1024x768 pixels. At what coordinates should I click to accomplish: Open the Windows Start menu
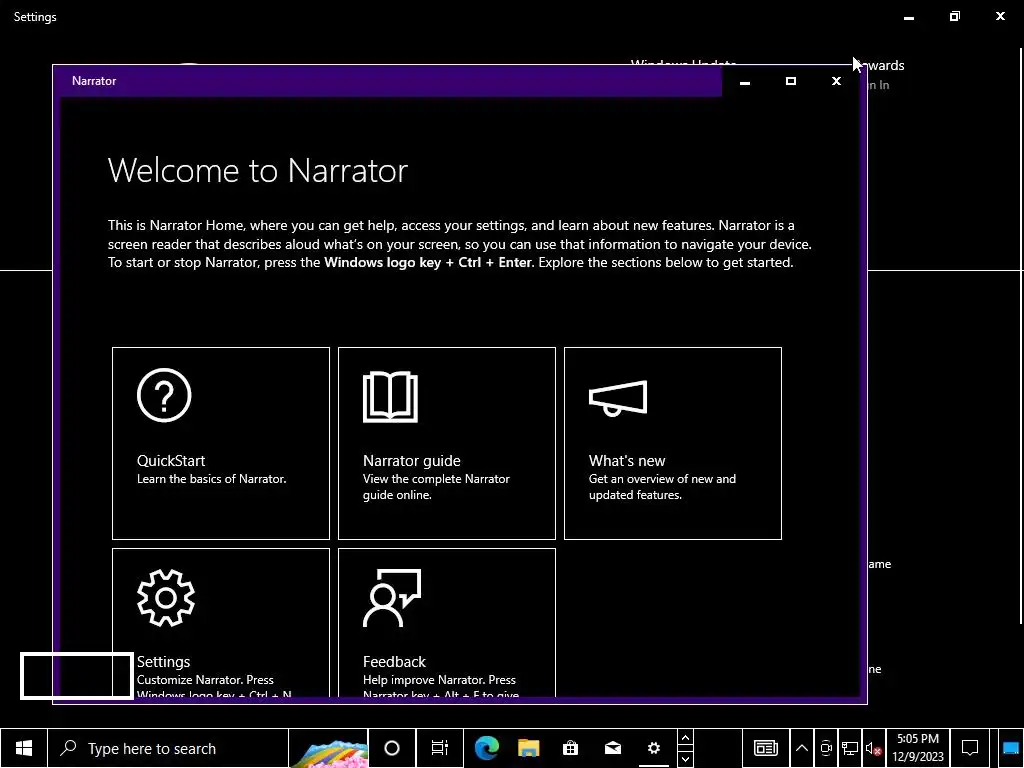click(x=24, y=748)
